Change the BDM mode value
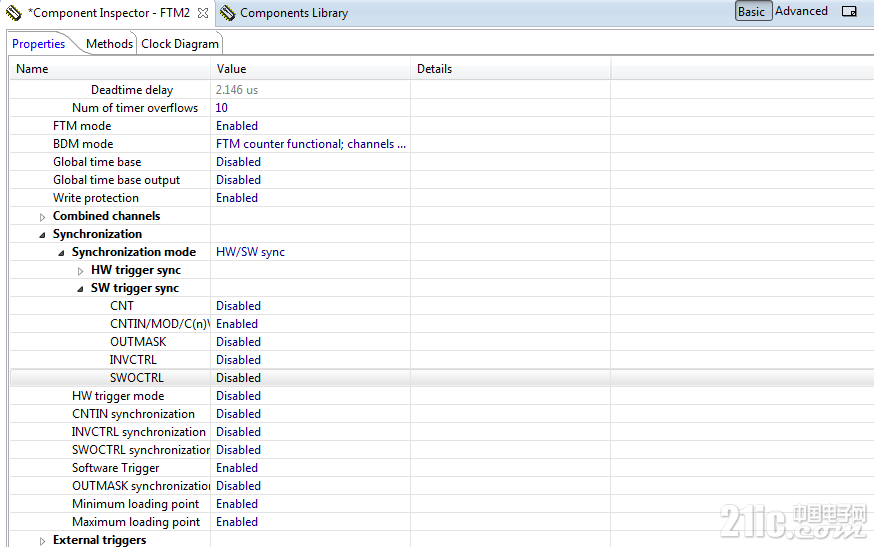The width and height of the screenshot is (874, 547). coord(310,144)
